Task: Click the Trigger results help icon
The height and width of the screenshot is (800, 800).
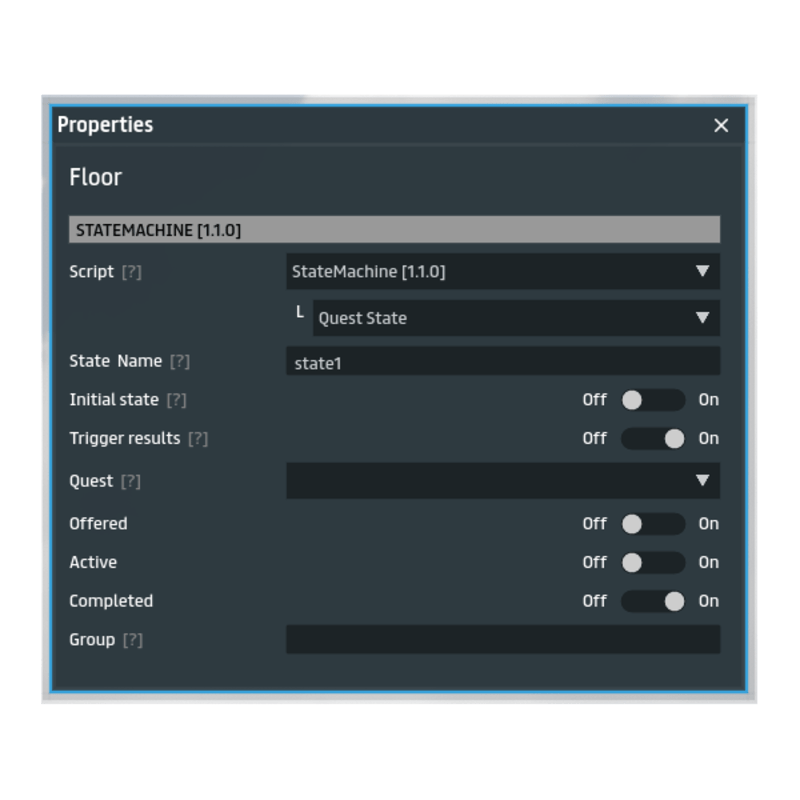Action: 198,439
